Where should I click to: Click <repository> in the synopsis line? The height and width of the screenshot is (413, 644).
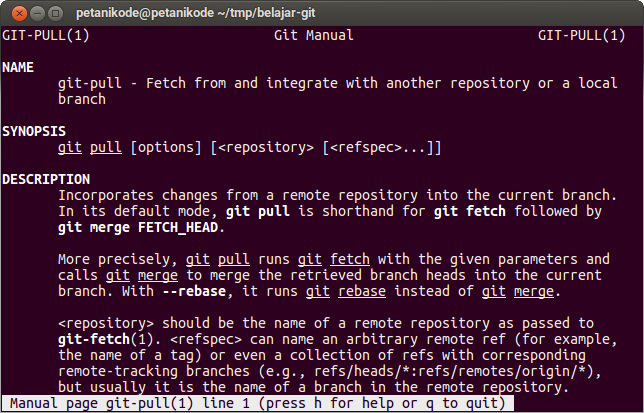(x=262, y=147)
